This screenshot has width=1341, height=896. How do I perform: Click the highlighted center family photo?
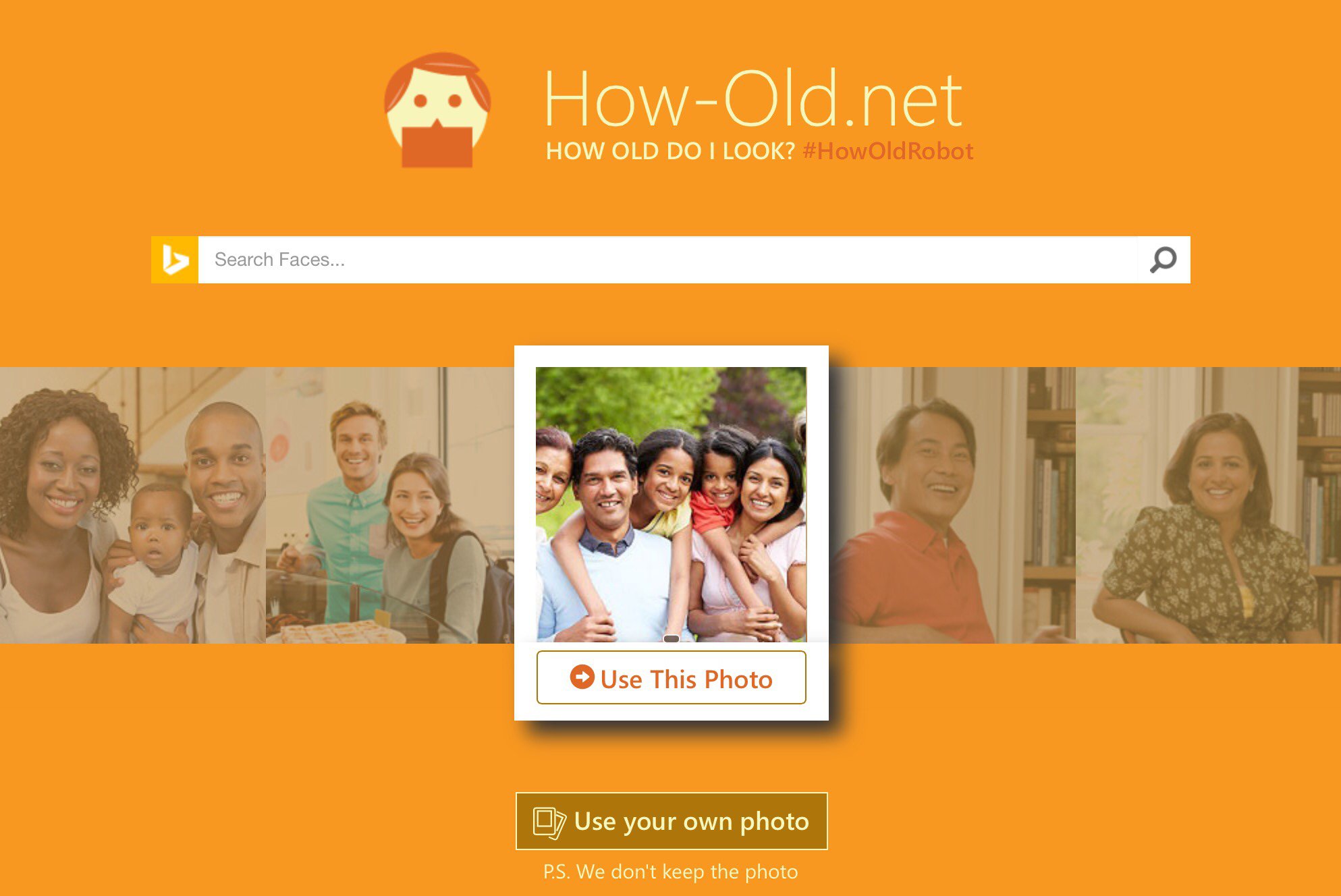pyautogui.click(x=671, y=504)
